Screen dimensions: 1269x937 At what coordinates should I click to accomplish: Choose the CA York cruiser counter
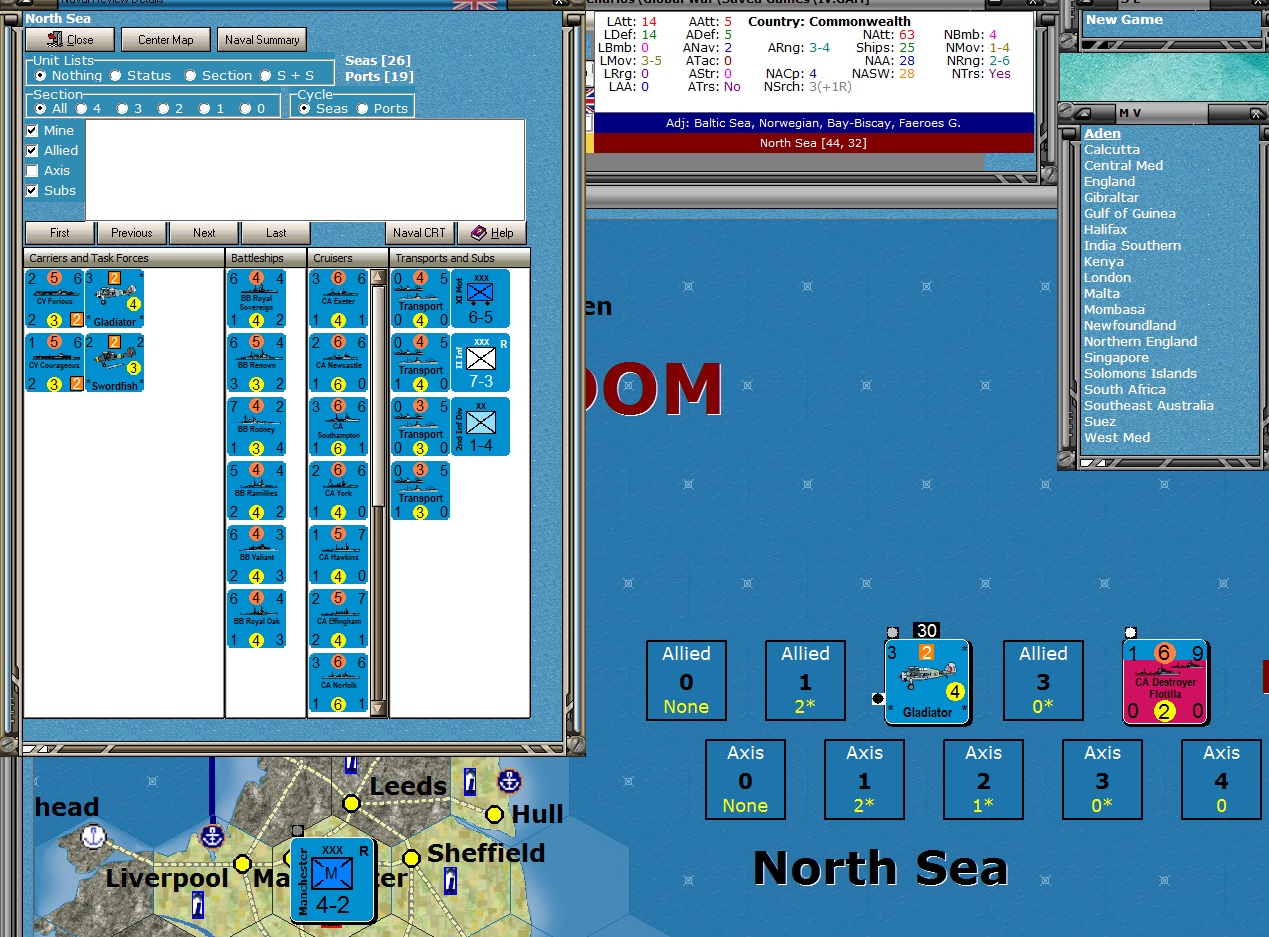click(x=338, y=491)
